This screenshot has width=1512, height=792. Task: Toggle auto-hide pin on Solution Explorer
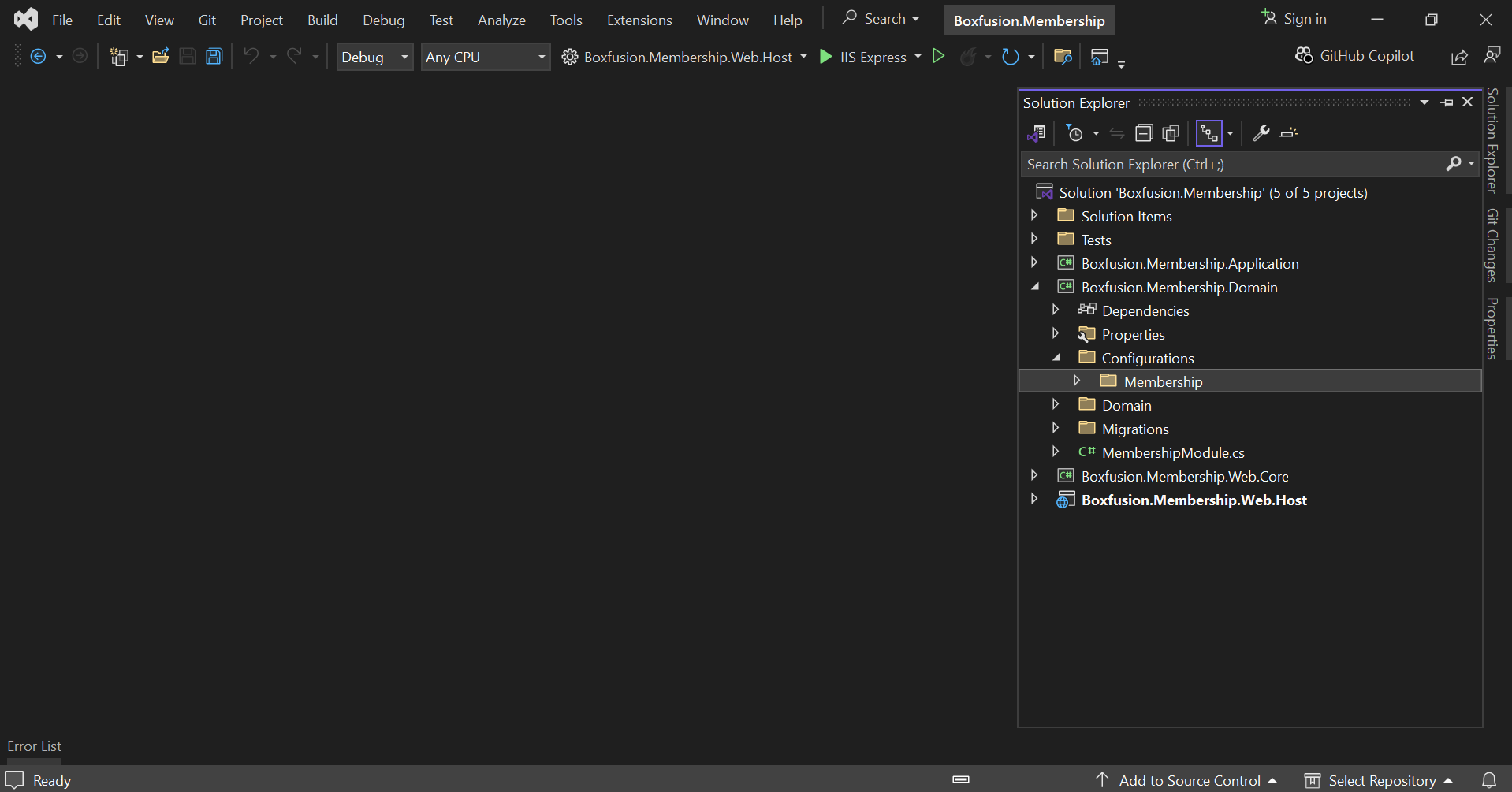(x=1447, y=102)
